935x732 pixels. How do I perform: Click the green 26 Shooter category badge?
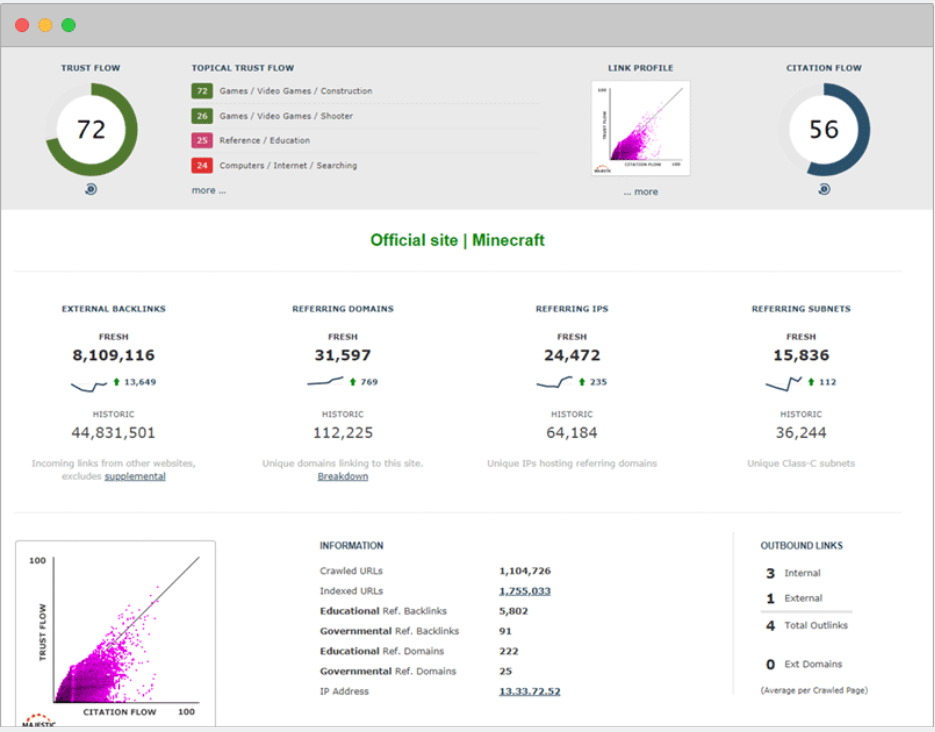click(x=202, y=116)
